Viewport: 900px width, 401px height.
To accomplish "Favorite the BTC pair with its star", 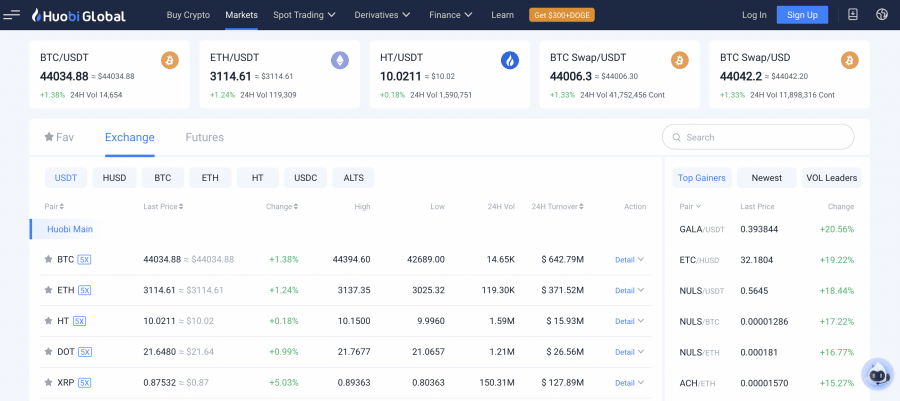I will pos(48,259).
